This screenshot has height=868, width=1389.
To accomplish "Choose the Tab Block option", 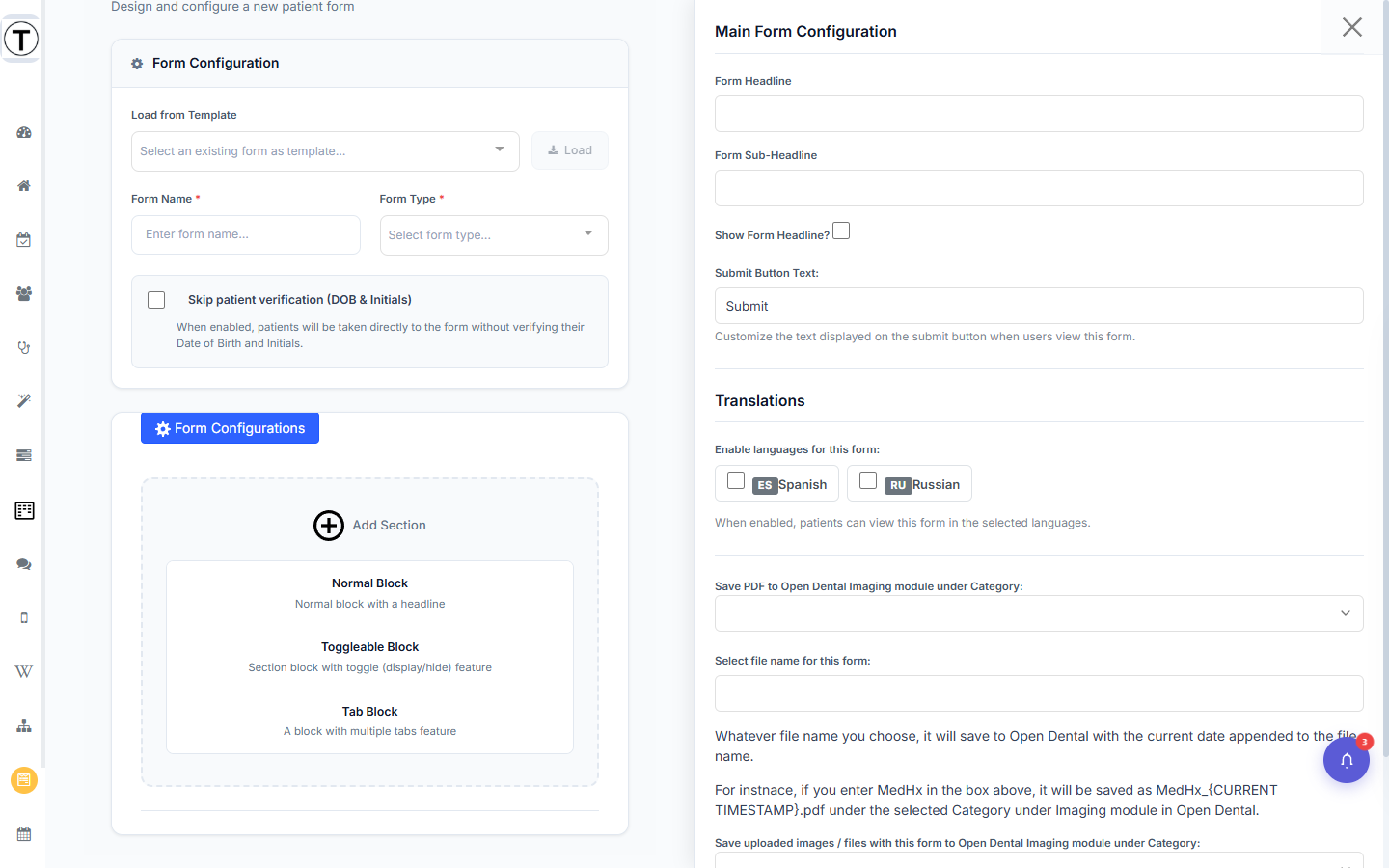I will [x=369, y=721].
